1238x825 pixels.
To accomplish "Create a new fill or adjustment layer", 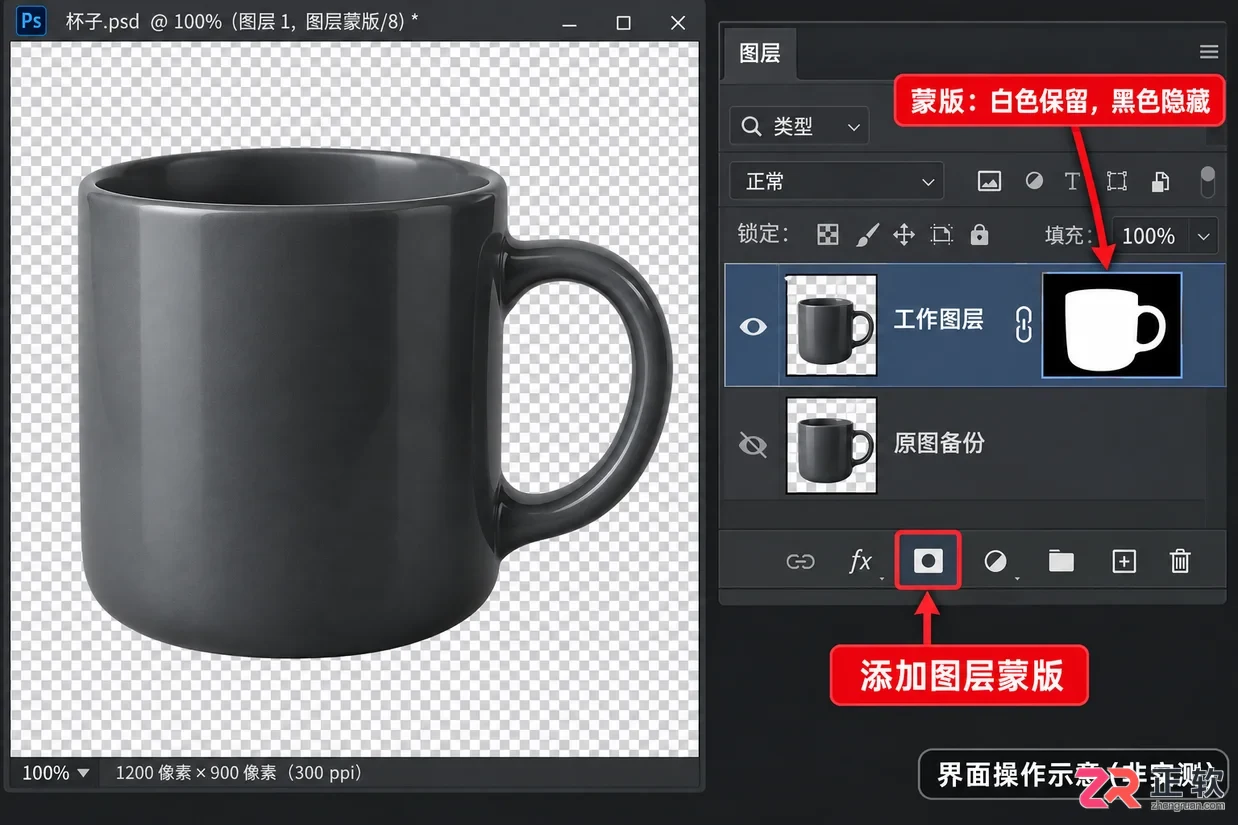I will (x=995, y=562).
